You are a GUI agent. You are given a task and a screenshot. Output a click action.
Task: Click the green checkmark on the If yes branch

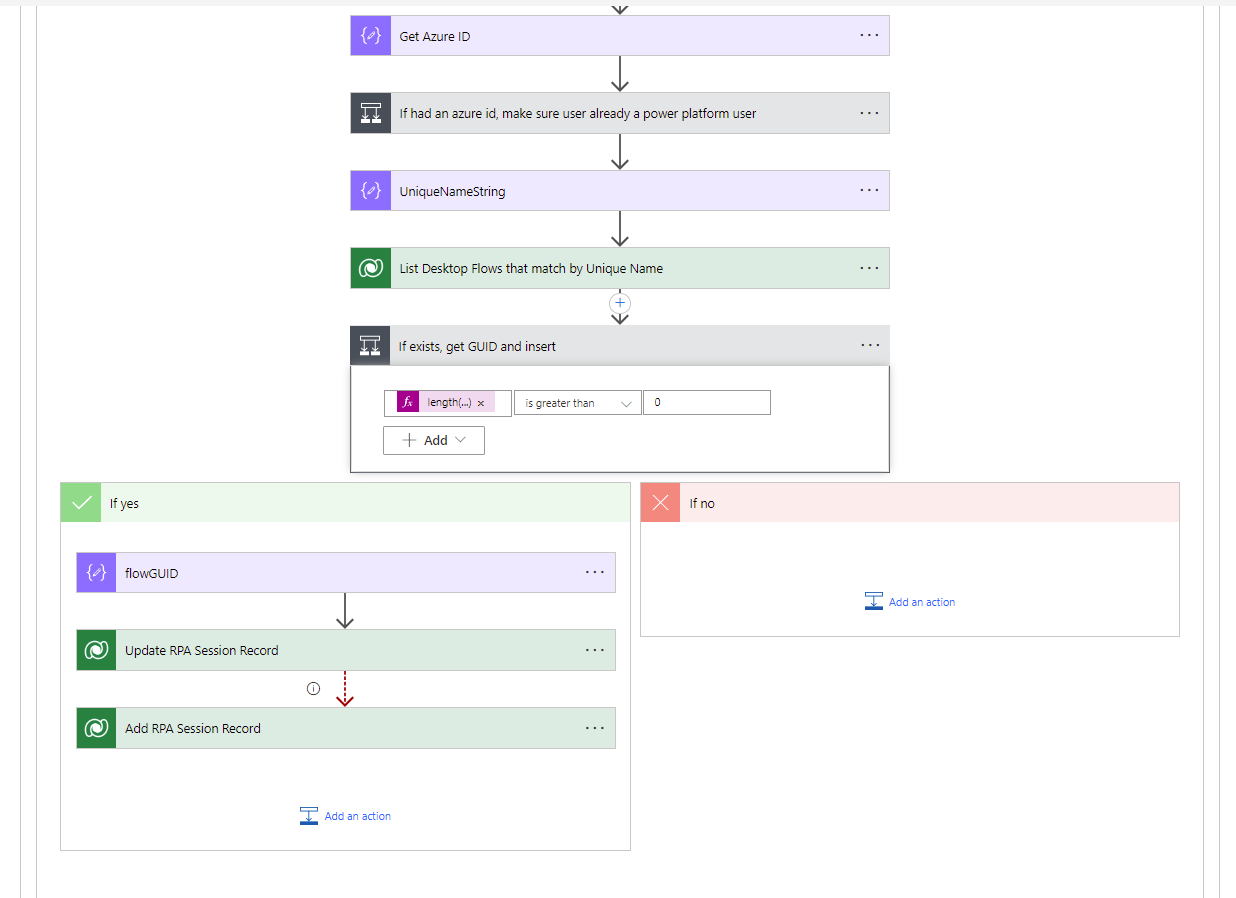pos(81,502)
